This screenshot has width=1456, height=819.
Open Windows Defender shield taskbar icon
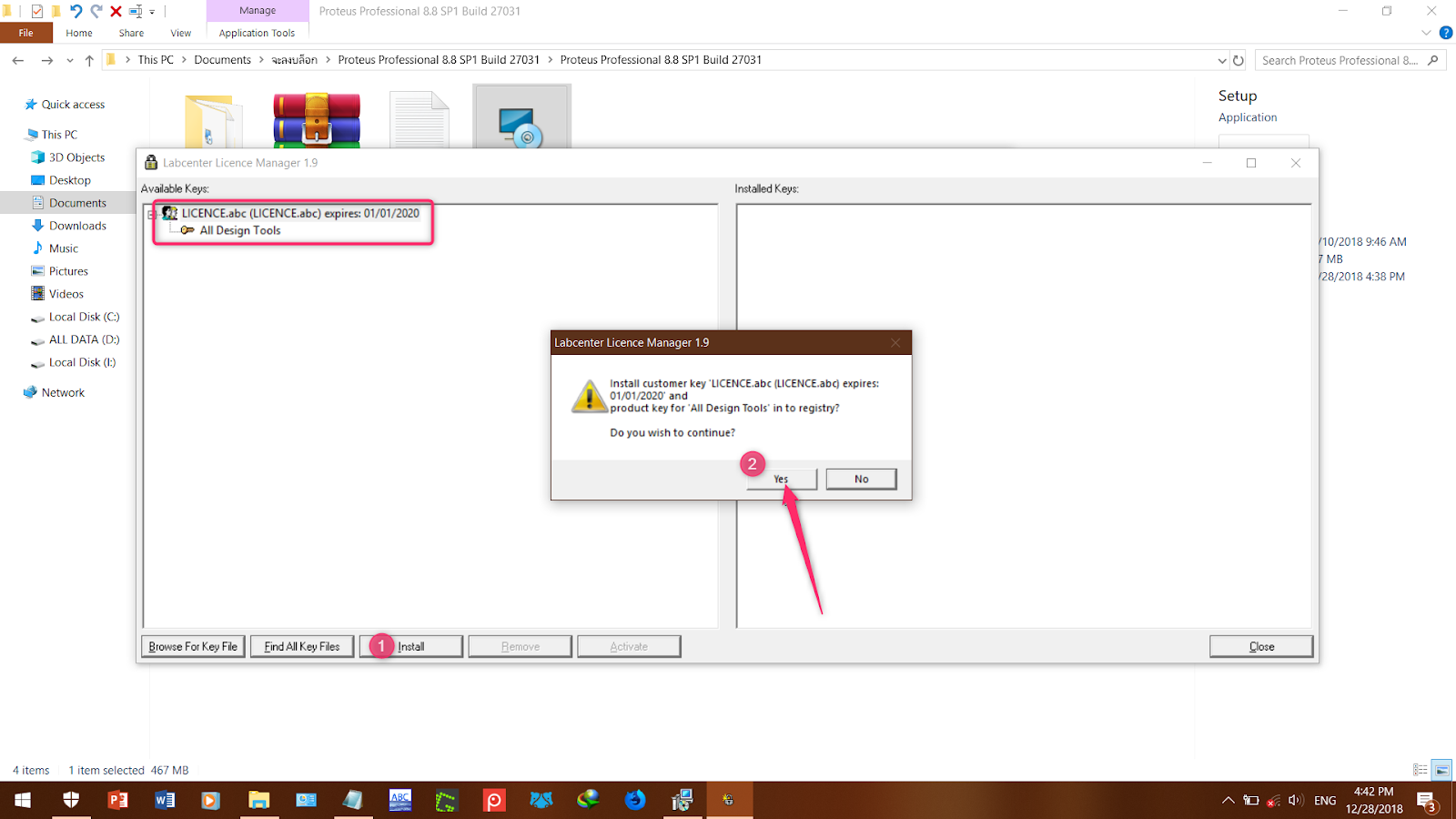[71, 800]
